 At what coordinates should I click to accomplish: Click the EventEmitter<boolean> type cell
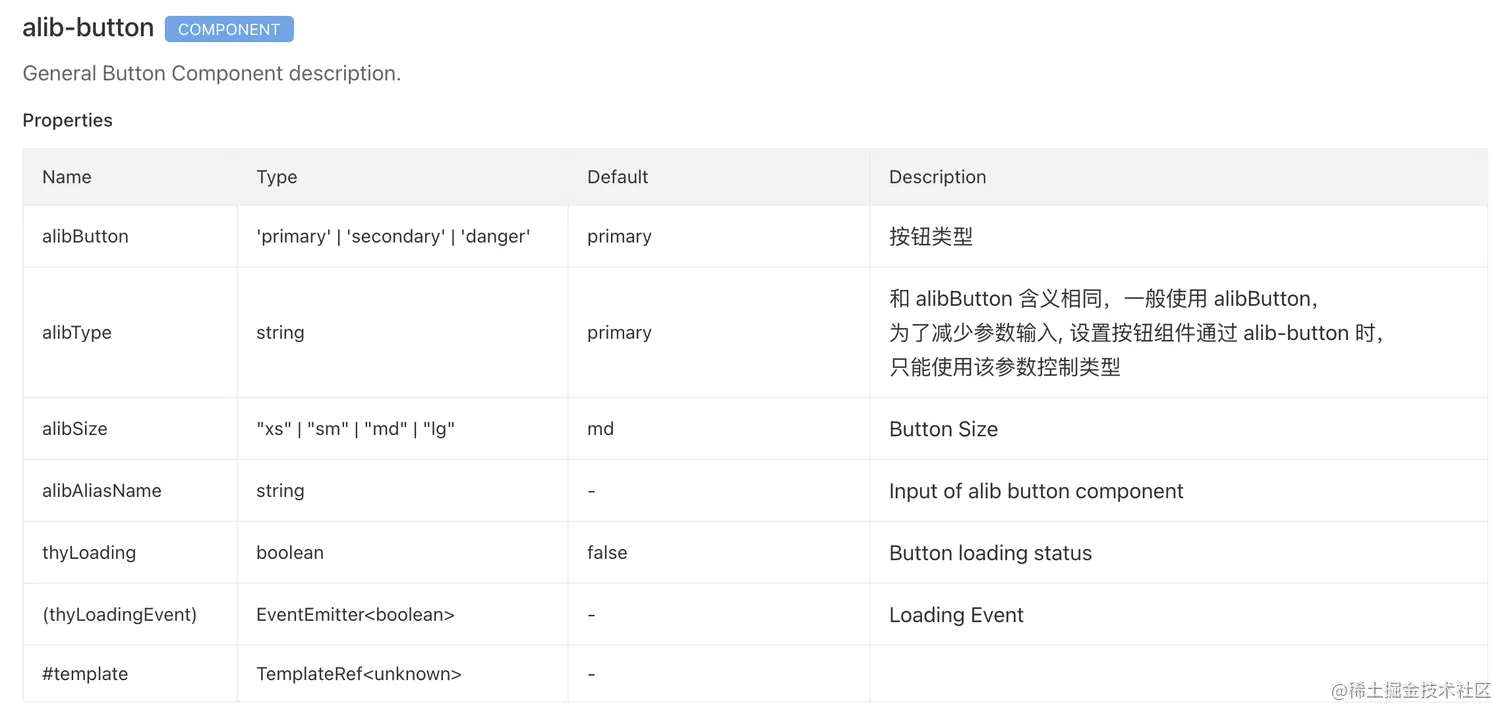[355, 614]
